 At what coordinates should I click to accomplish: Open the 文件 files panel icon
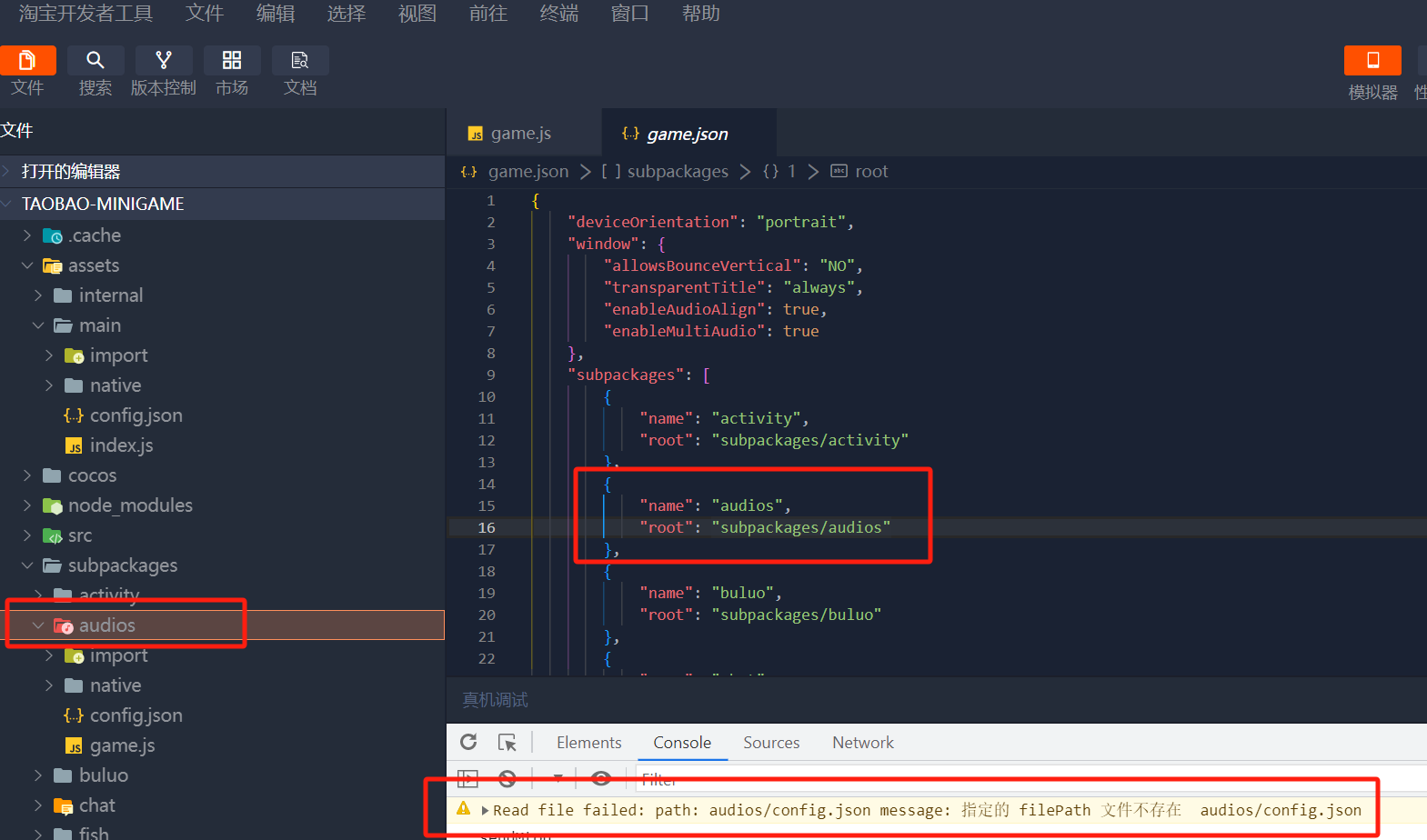27,61
